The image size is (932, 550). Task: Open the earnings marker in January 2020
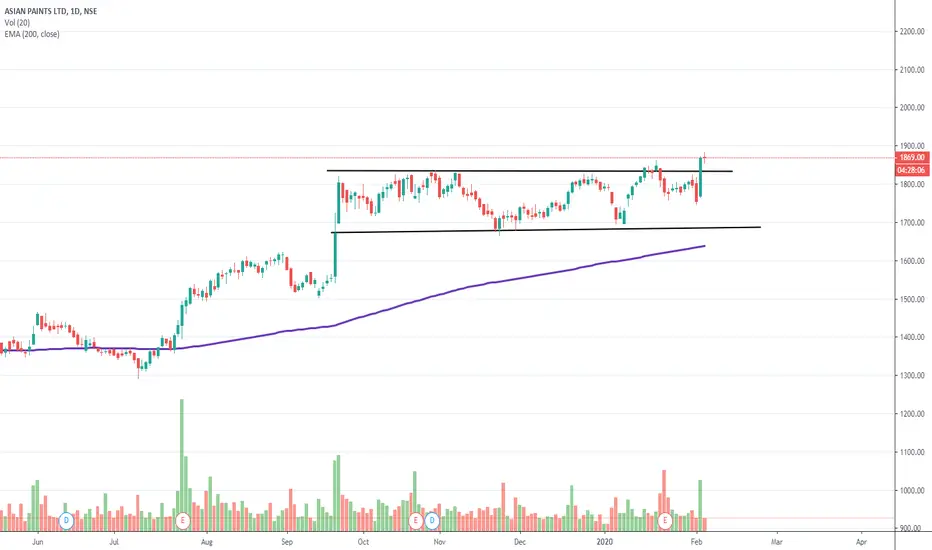pyautogui.click(x=665, y=521)
